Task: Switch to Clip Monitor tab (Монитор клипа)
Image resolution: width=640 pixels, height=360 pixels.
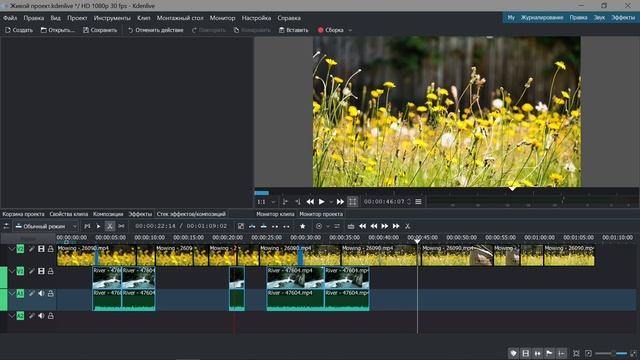Action: click(275, 214)
